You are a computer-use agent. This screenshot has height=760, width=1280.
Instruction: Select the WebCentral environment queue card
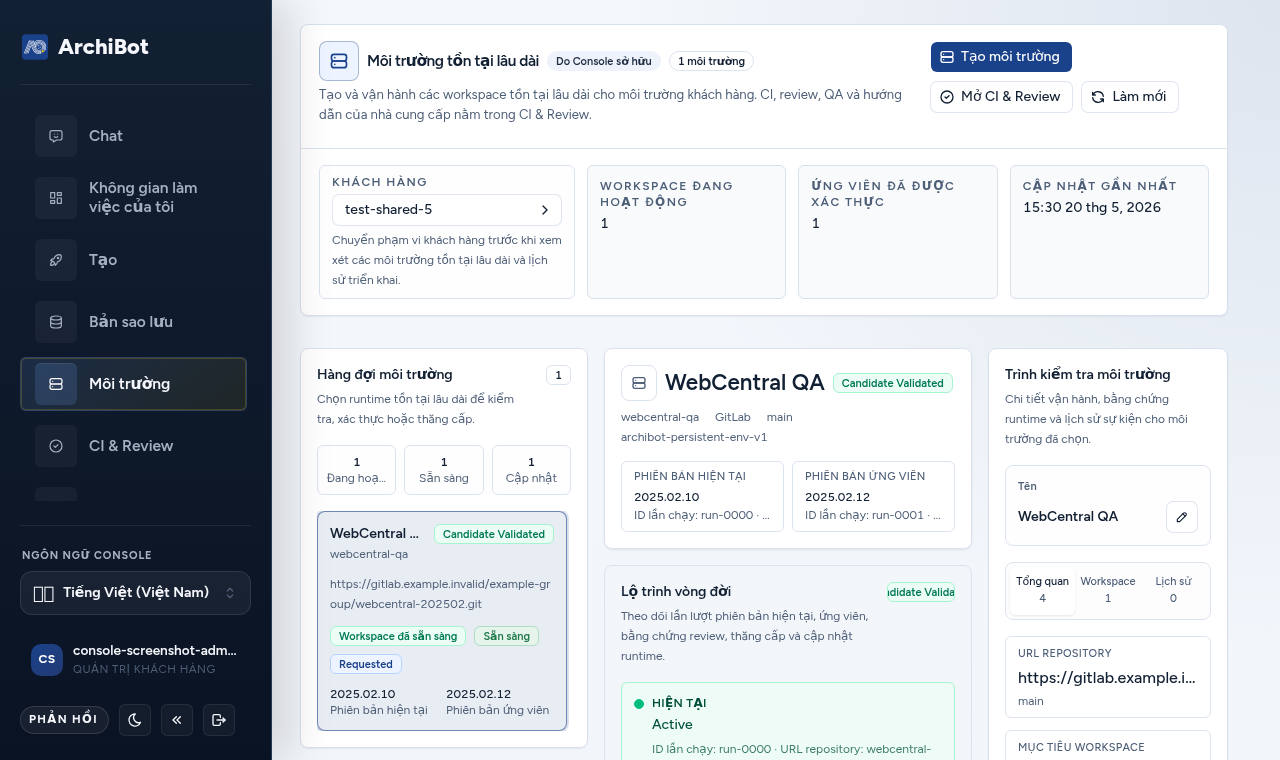[442, 621]
